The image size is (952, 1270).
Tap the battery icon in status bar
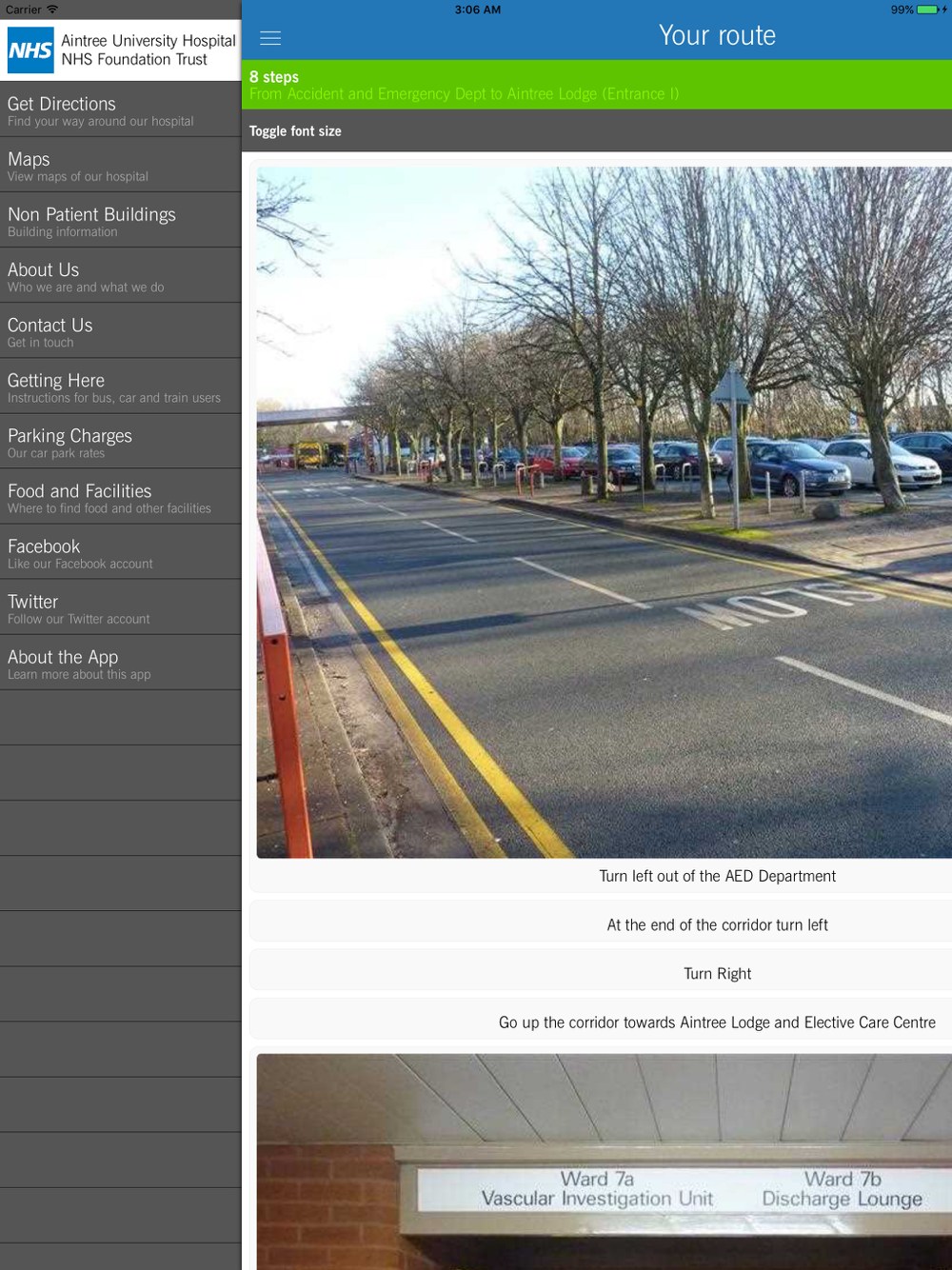pyautogui.click(x=927, y=10)
